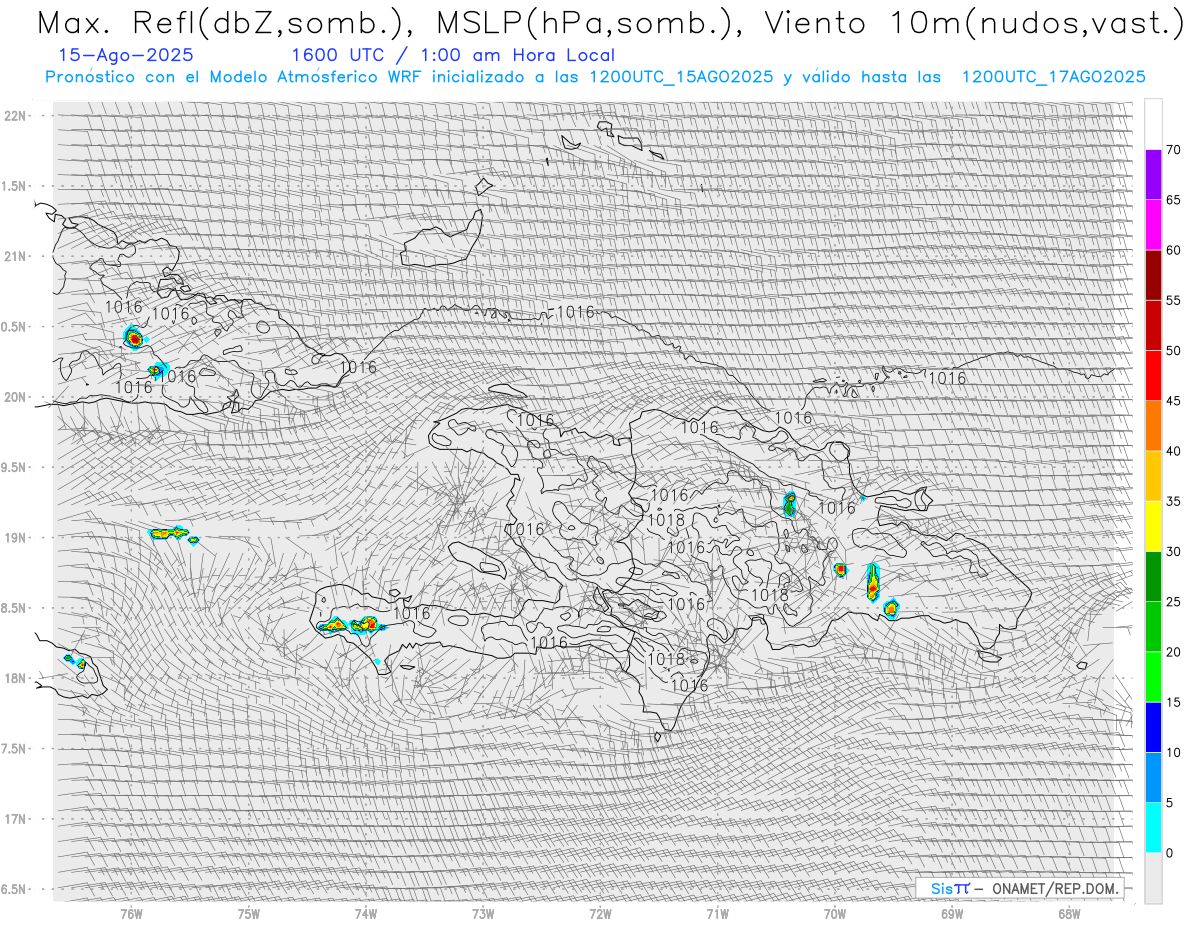The image size is (1200, 927).
Task: Click the 9.5N latitude axis label
Action: coord(14,467)
